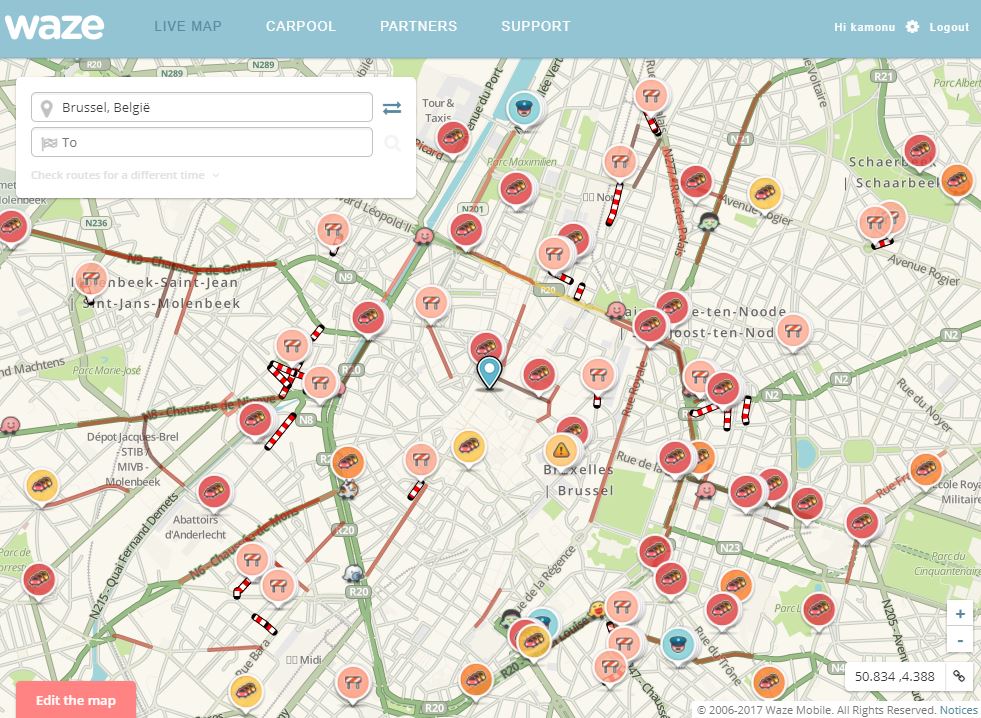Open the CARPOOL menu item
Image resolution: width=981 pixels, height=718 pixels.
pyautogui.click(x=301, y=27)
